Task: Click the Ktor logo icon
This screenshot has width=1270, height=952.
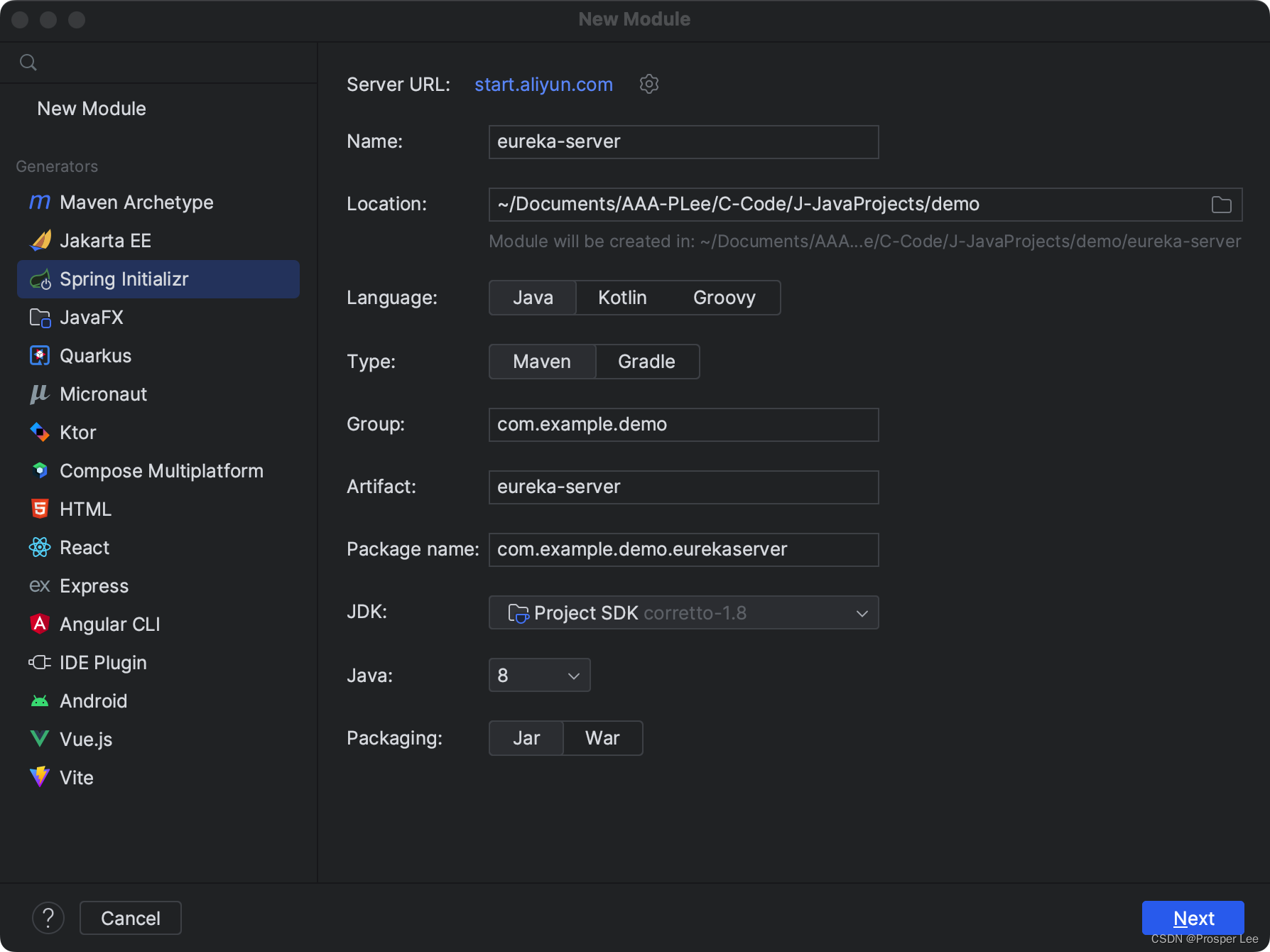Action: 40,433
